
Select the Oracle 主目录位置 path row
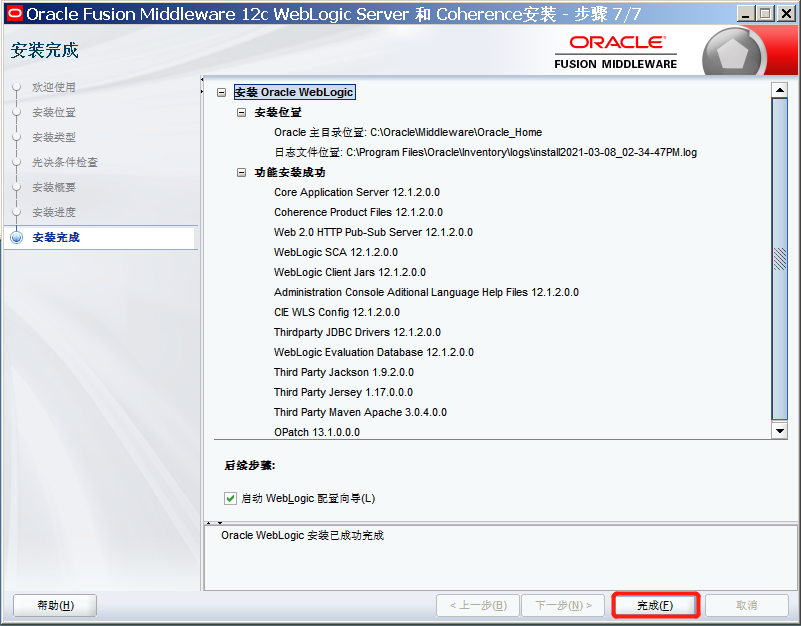408,132
